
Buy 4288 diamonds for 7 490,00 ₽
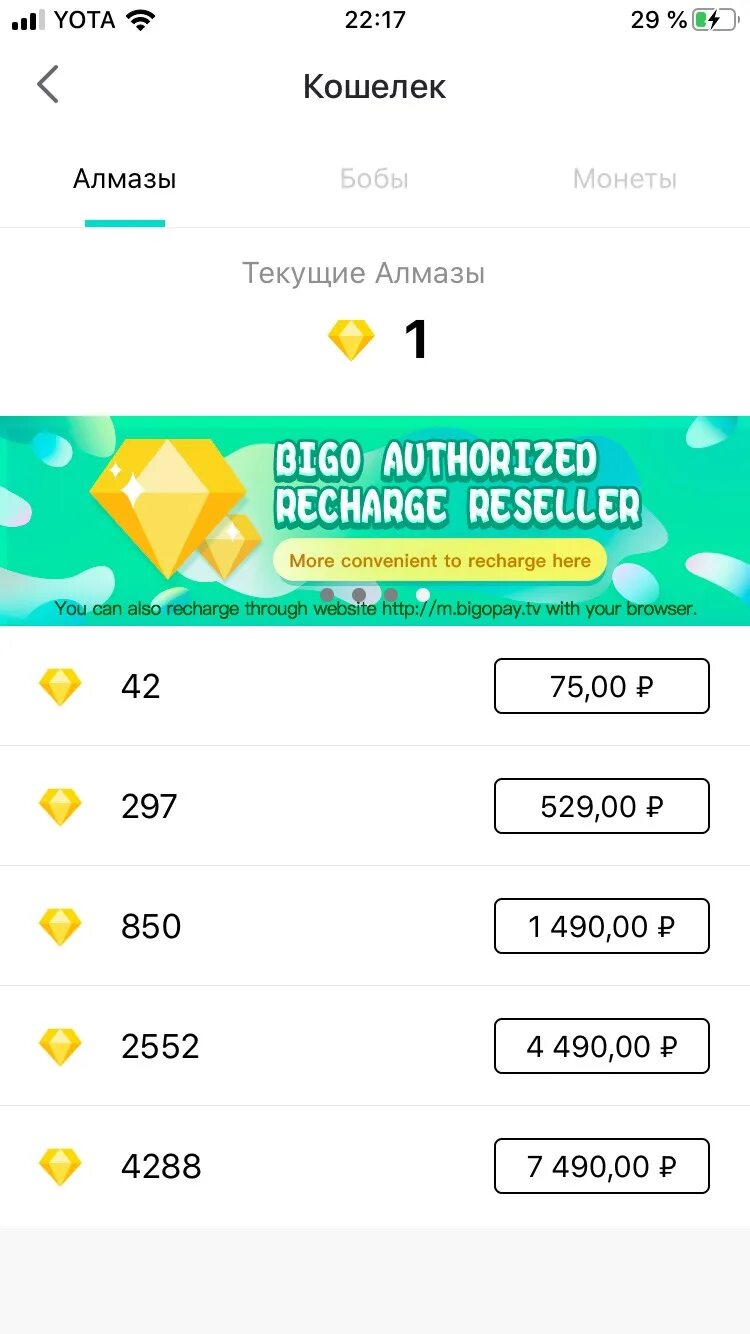(602, 1166)
